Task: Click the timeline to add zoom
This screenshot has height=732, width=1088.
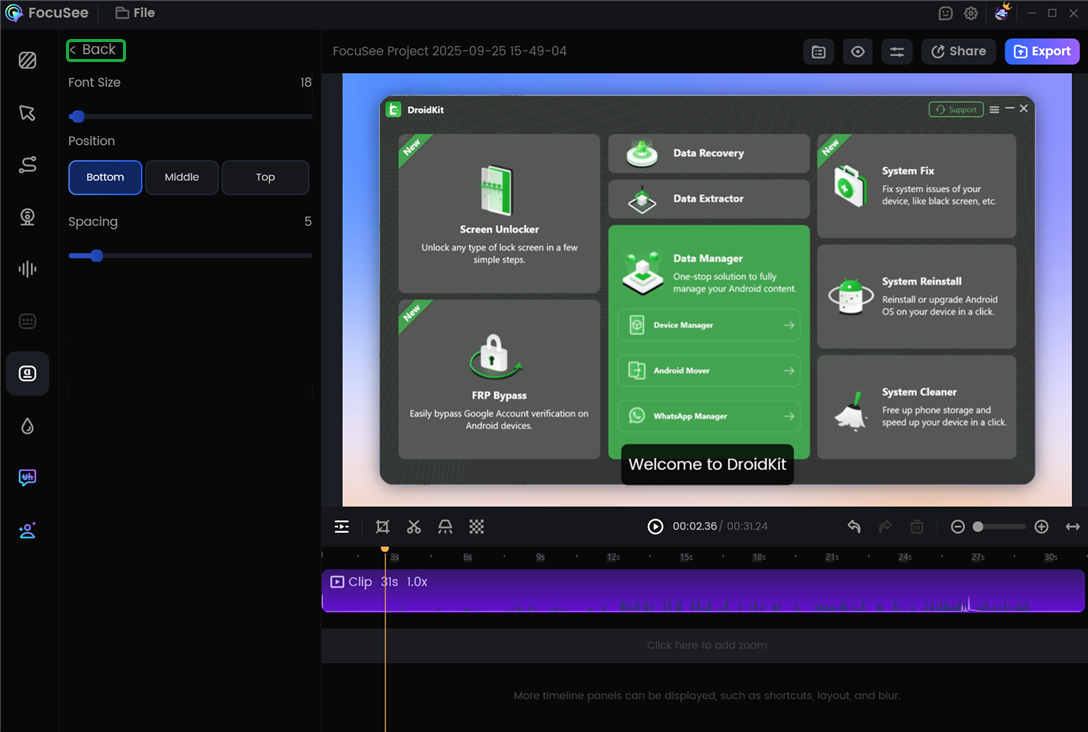Action: click(707, 645)
